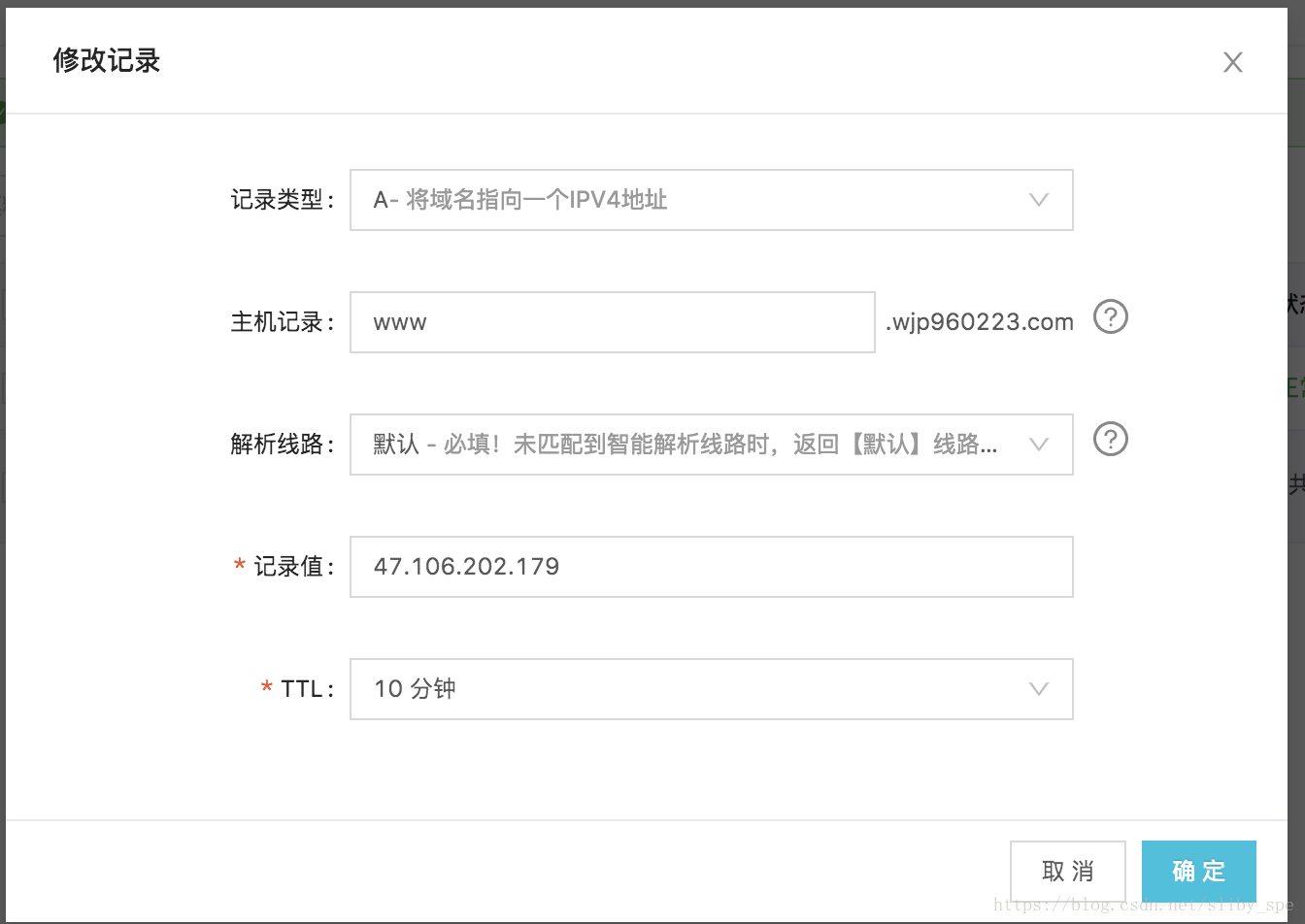
Task: Click the 修改记录 dialog title
Action: pos(107,61)
